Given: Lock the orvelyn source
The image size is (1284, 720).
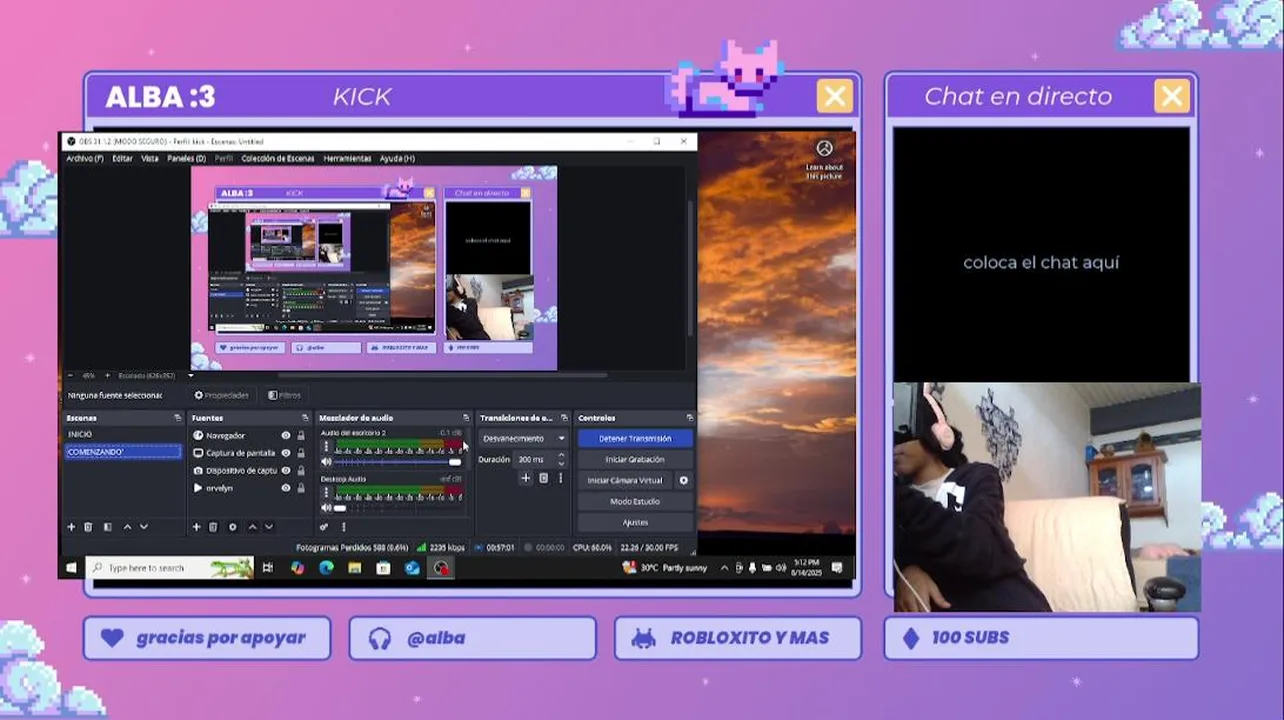Looking at the screenshot, I should [301, 488].
